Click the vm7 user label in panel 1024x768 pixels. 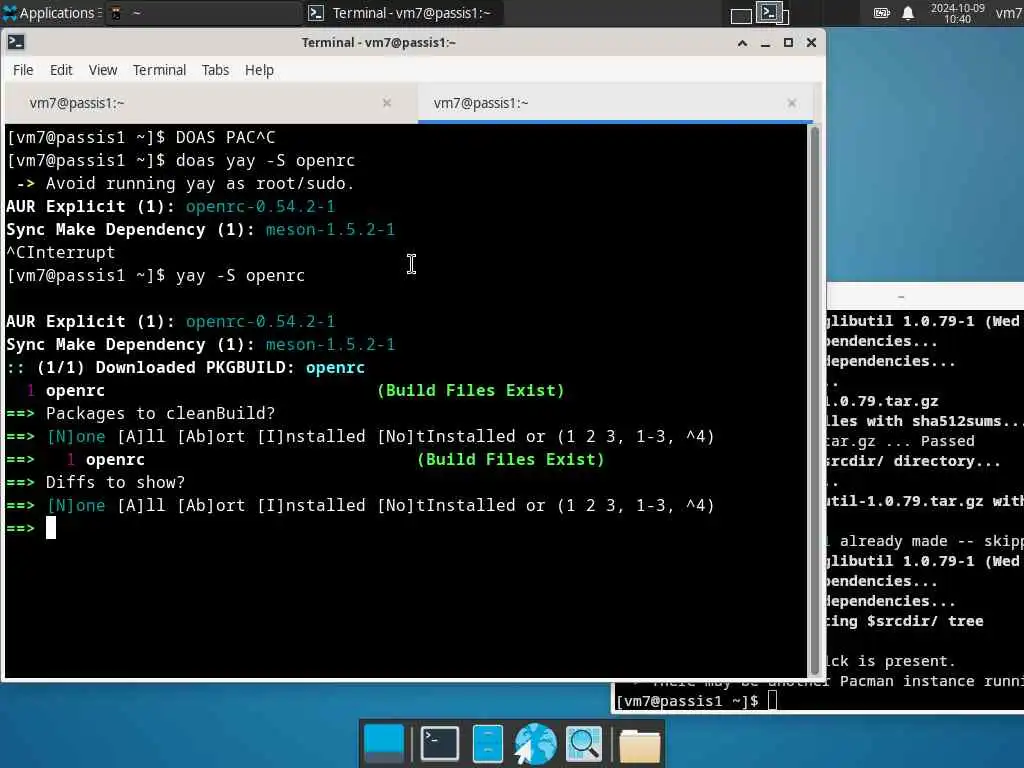point(1009,13)
